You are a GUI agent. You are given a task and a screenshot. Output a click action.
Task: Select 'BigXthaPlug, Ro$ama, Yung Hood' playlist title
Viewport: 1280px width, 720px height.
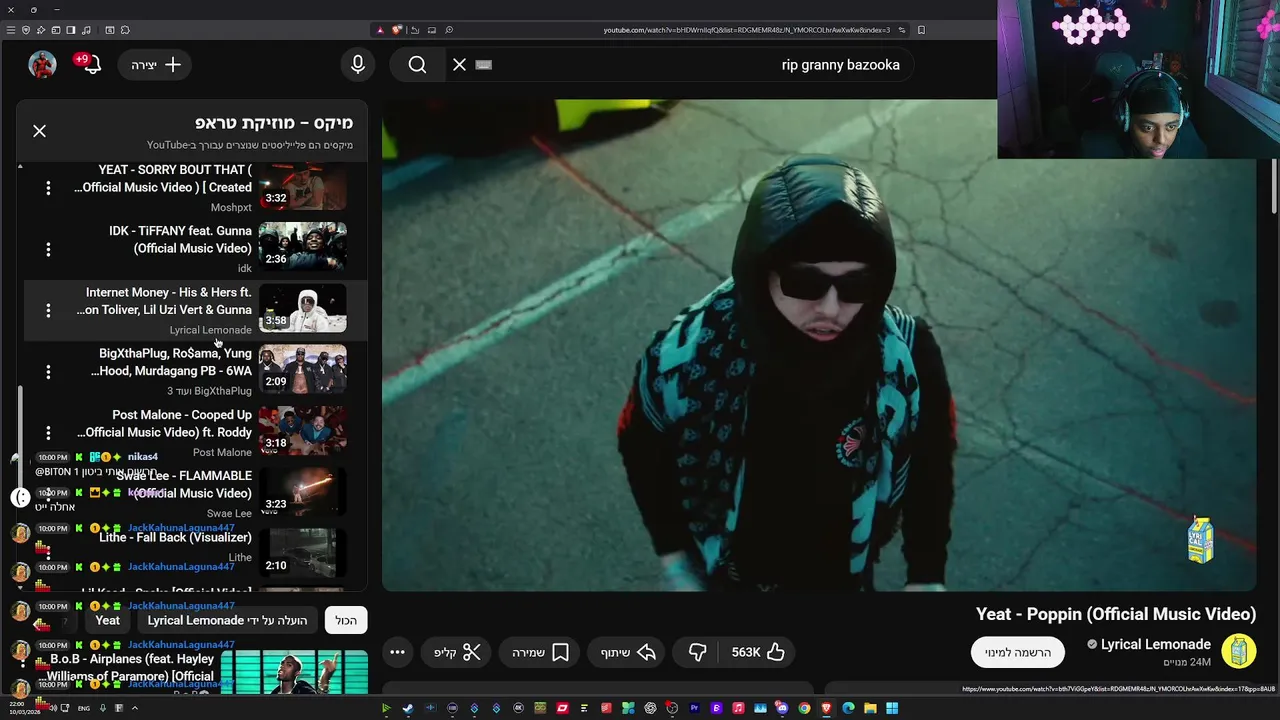[171, 362]
